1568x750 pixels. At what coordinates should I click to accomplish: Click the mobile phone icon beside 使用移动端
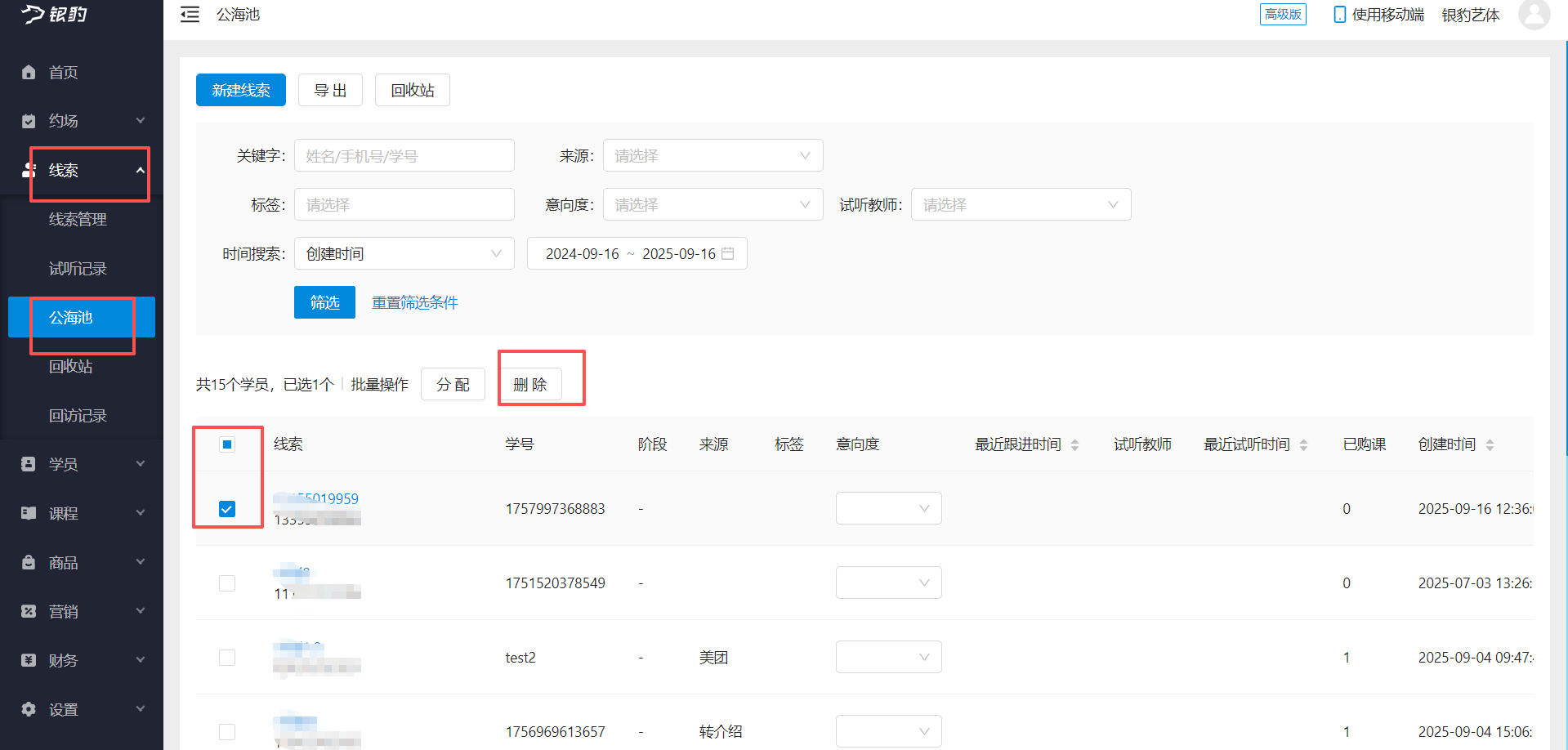1339,15
